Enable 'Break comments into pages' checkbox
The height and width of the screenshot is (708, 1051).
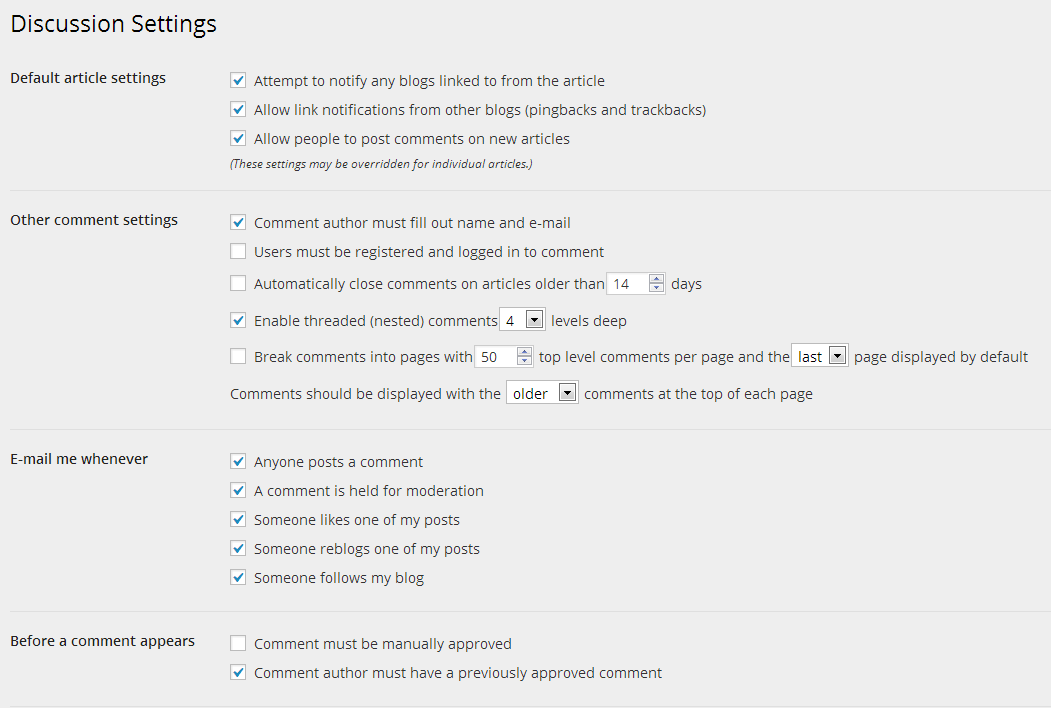[238, 356]
